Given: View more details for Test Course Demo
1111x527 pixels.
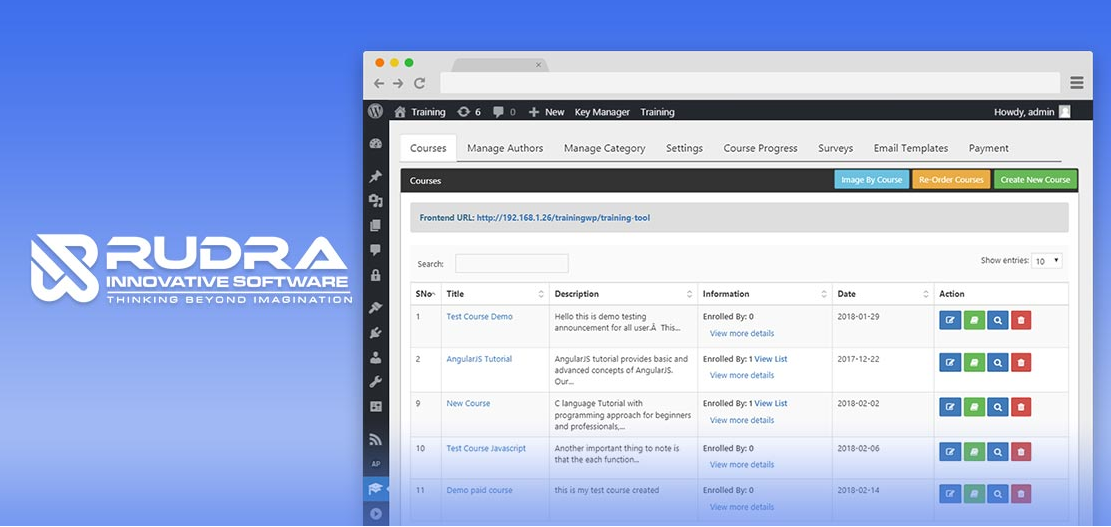Looking at the screenshot, I should click(742, 334).
